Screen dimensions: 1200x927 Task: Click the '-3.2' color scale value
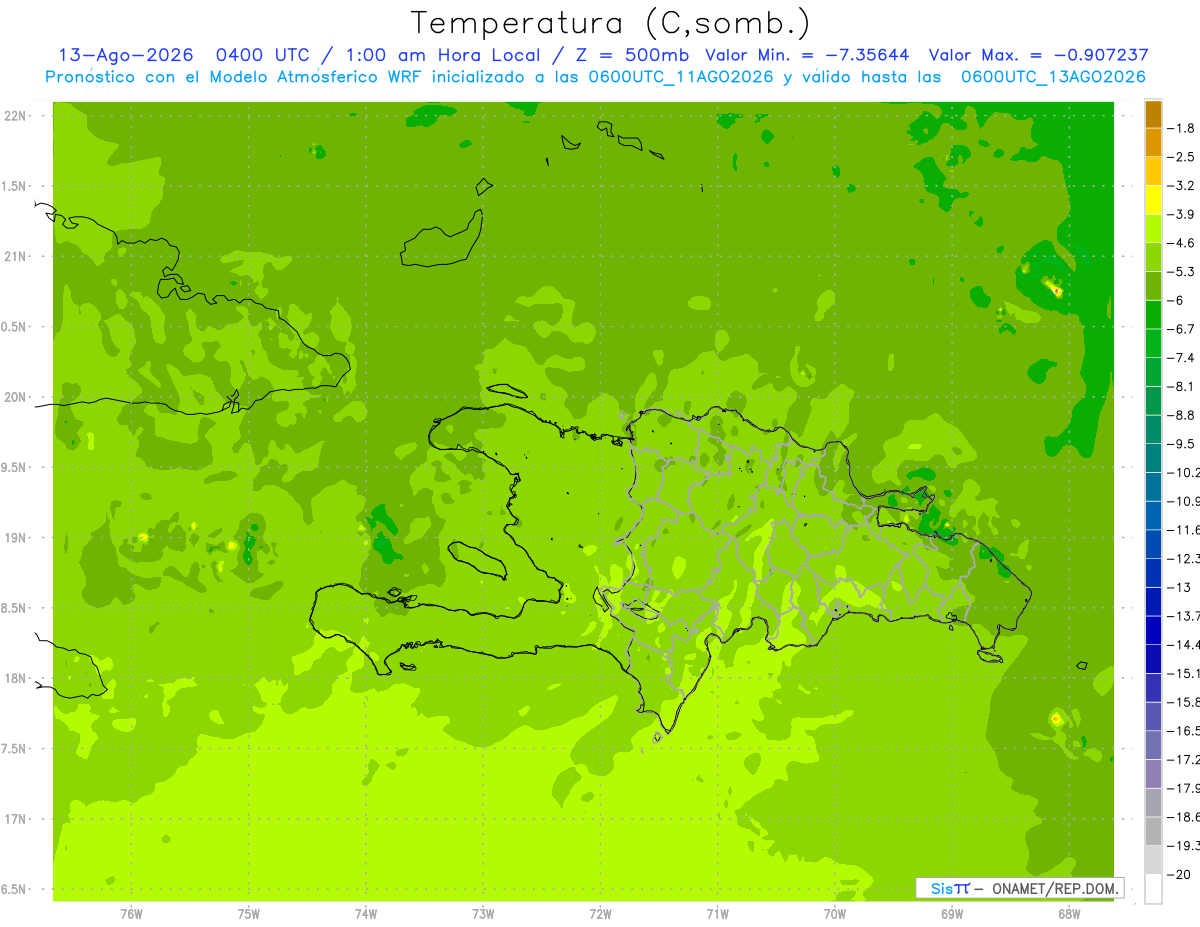tap(1183, 186)
